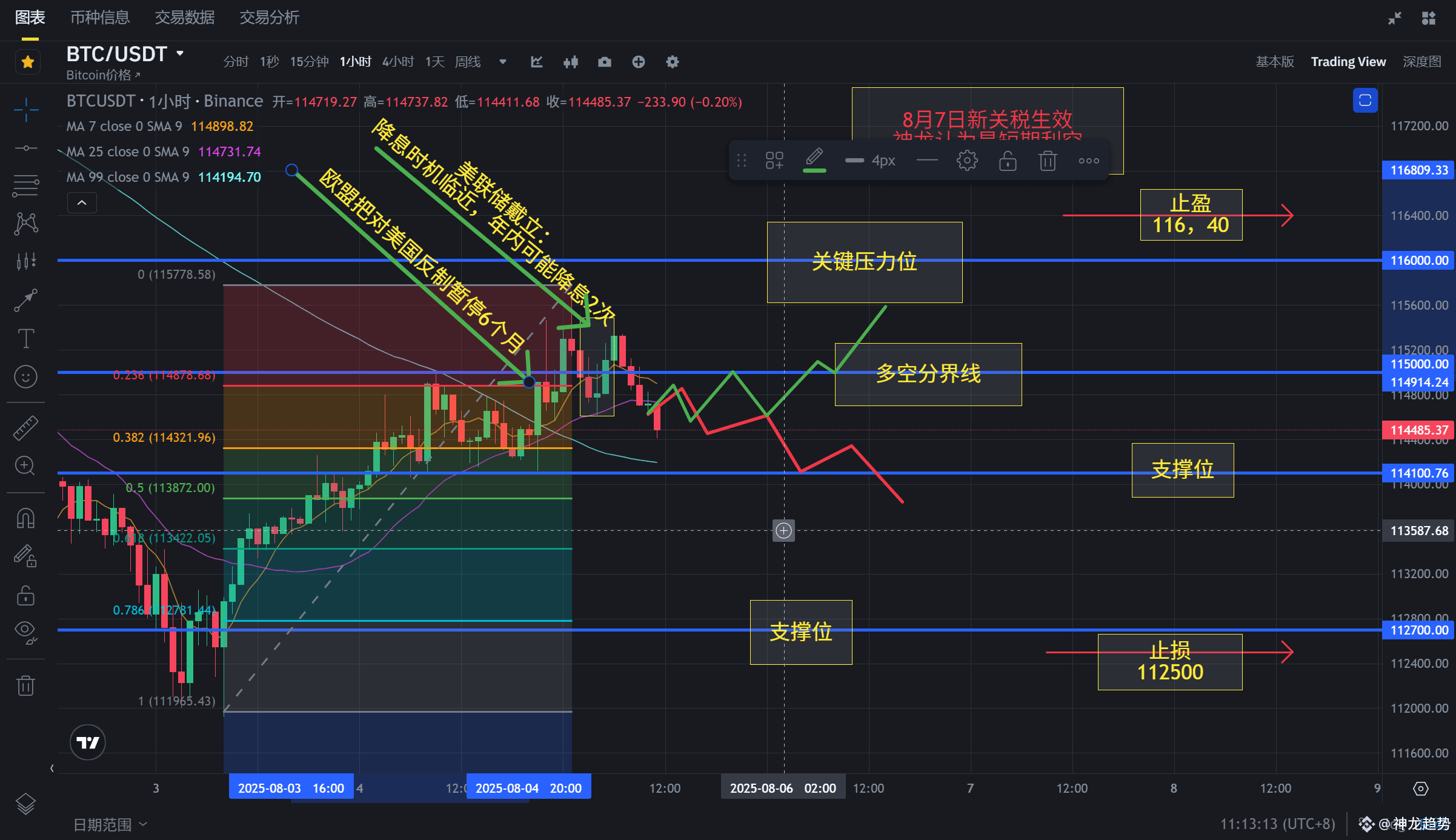Open the 图表 tab
Viewport: 1456px width, 840px height.
(30, 18)
